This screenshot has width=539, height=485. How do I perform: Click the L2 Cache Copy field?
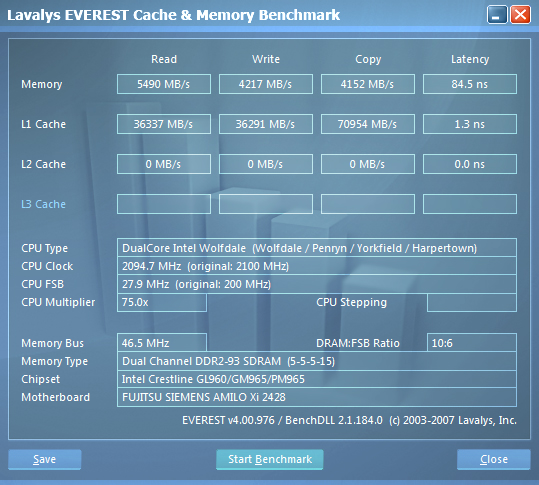368,164
